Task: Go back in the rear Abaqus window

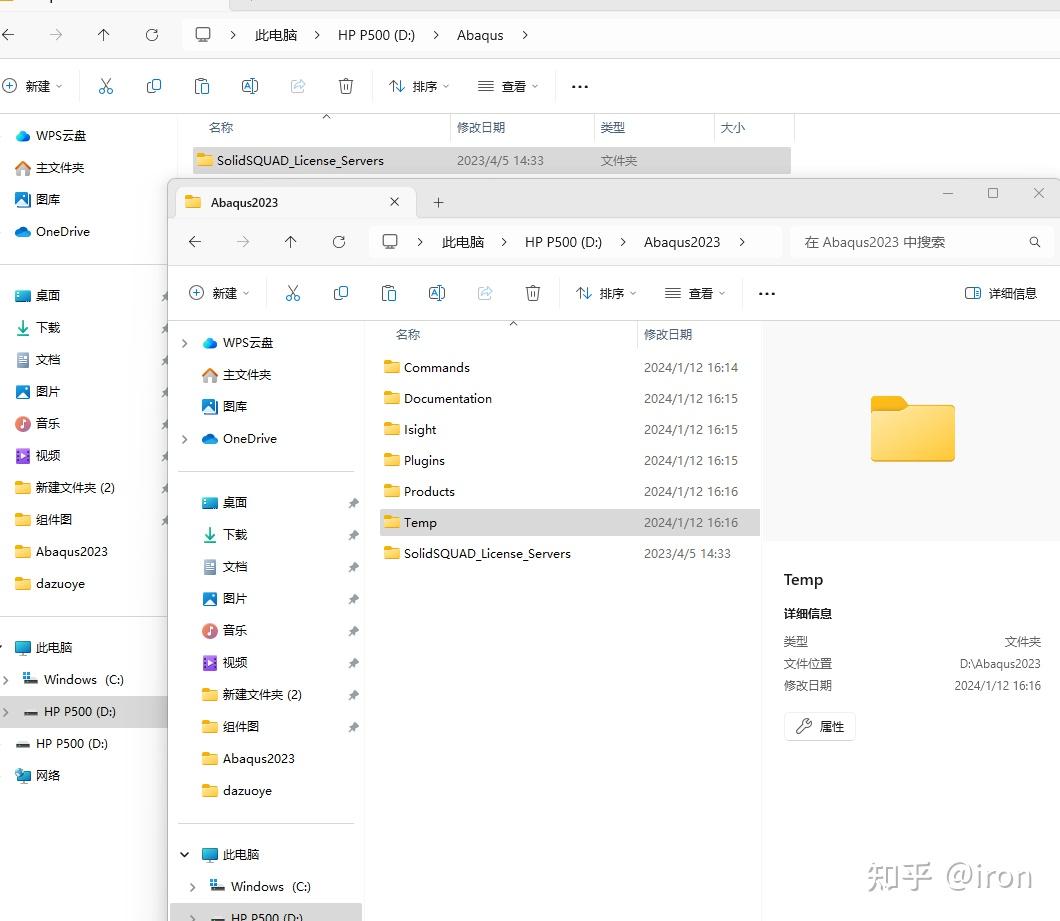Action: tap(8, 34)
